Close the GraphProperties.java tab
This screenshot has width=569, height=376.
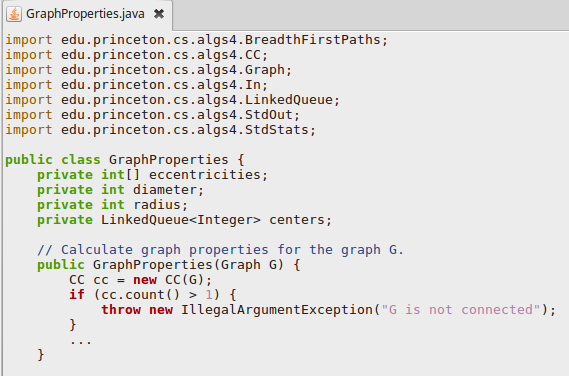tap(159, 14)
